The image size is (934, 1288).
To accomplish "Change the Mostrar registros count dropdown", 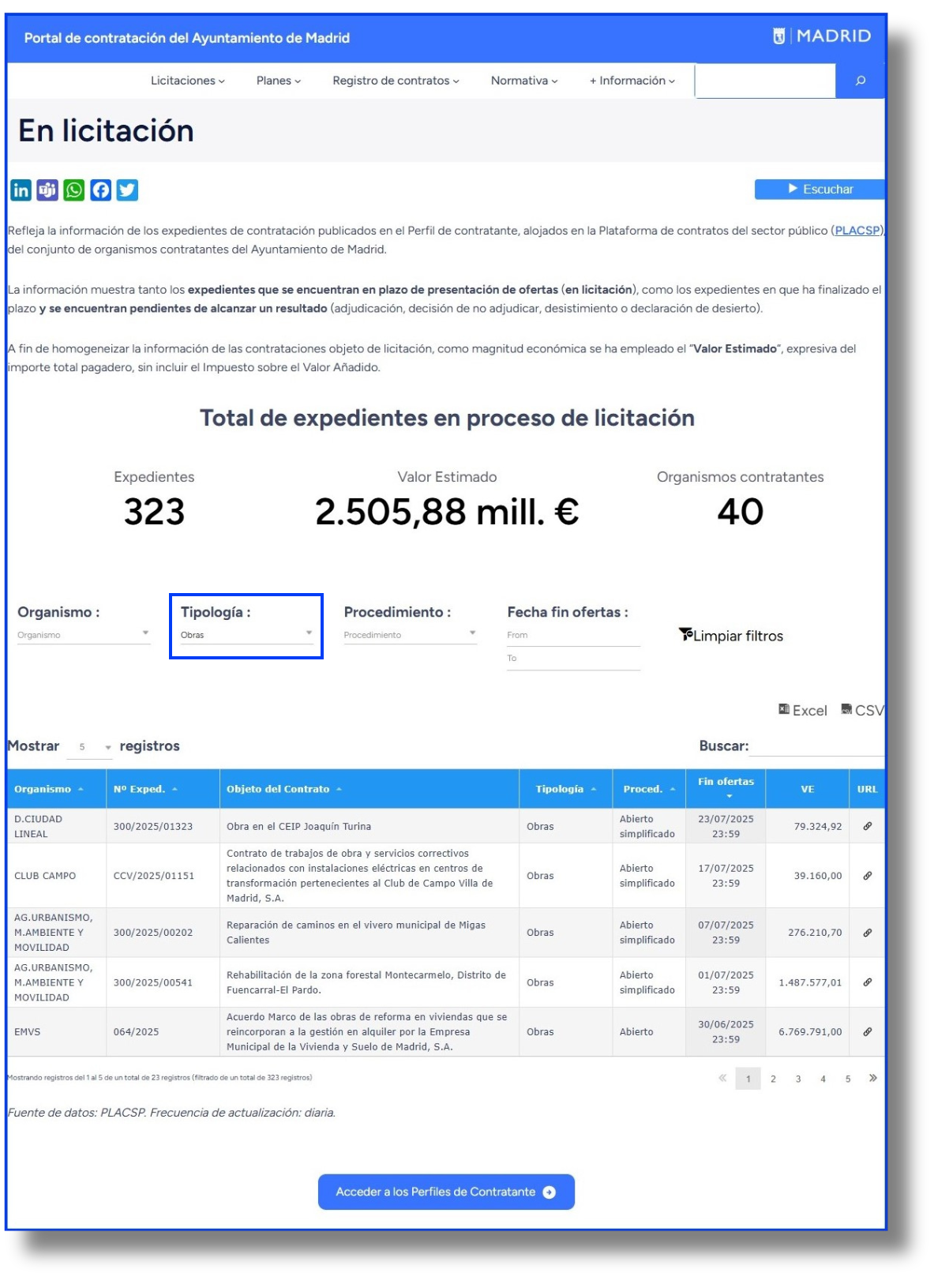I will point(90,747).
